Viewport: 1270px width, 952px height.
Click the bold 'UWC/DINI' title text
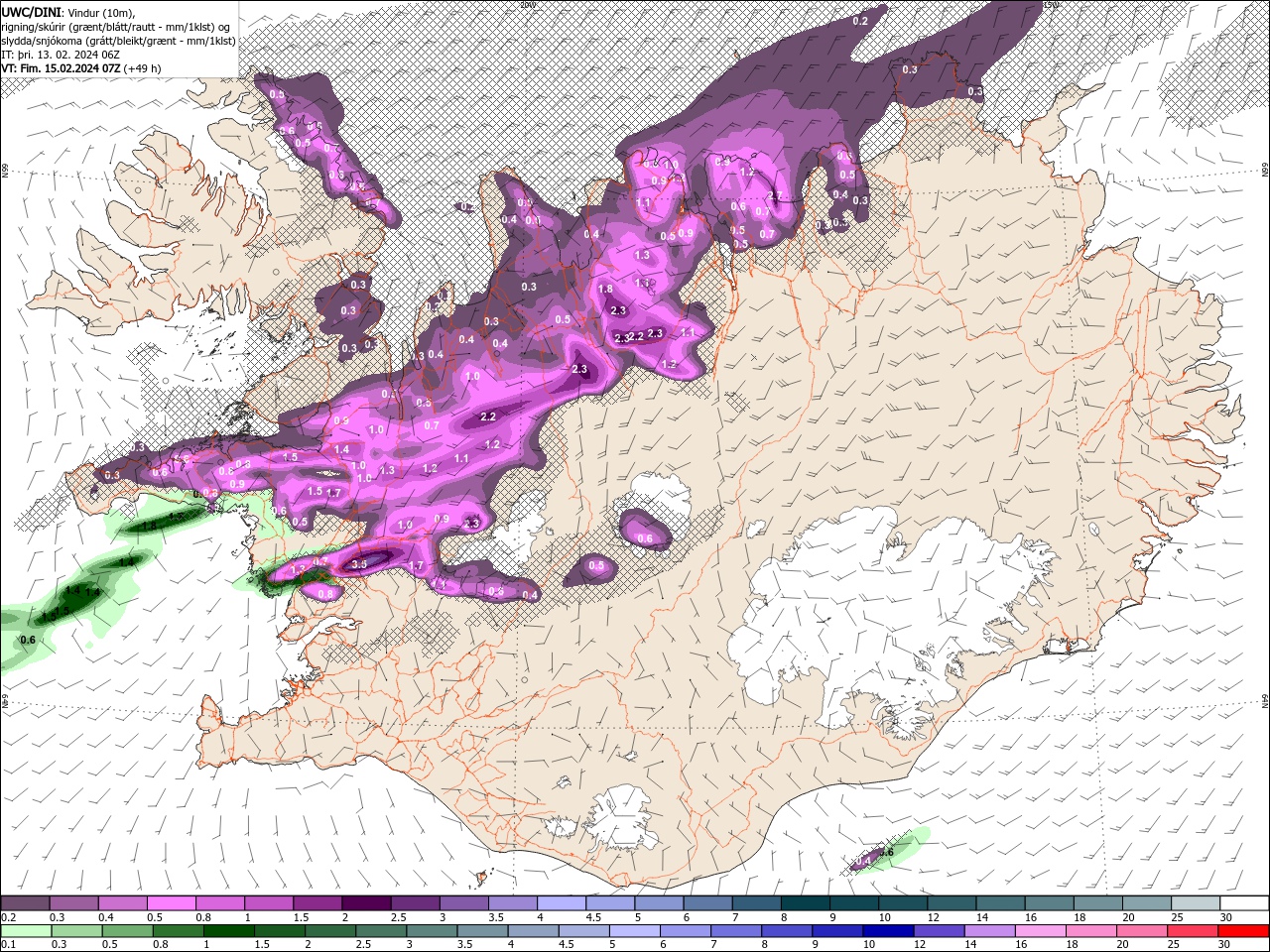[32, 13]
